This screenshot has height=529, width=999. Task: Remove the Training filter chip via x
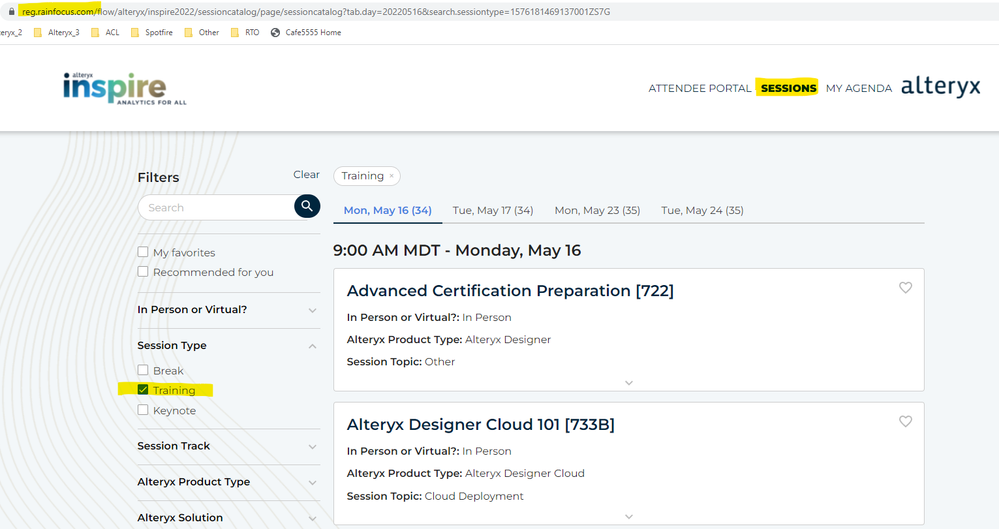tap(392, 176)
